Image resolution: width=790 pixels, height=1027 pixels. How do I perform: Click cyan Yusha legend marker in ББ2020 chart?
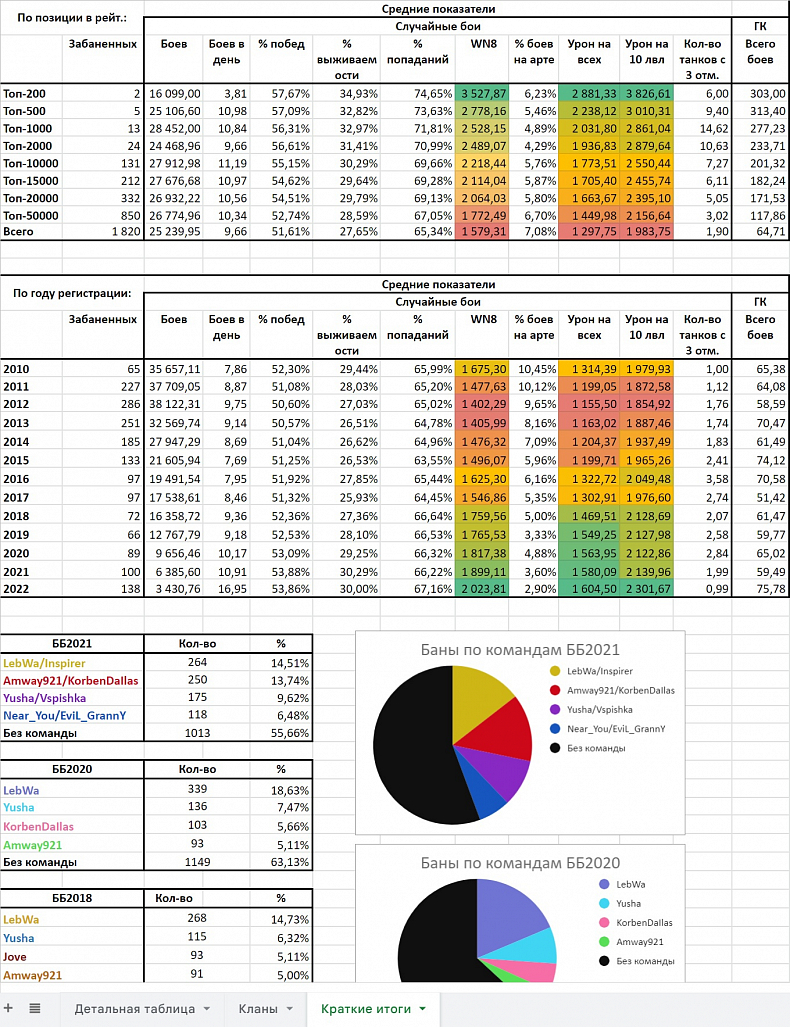(x=604, y=903)
